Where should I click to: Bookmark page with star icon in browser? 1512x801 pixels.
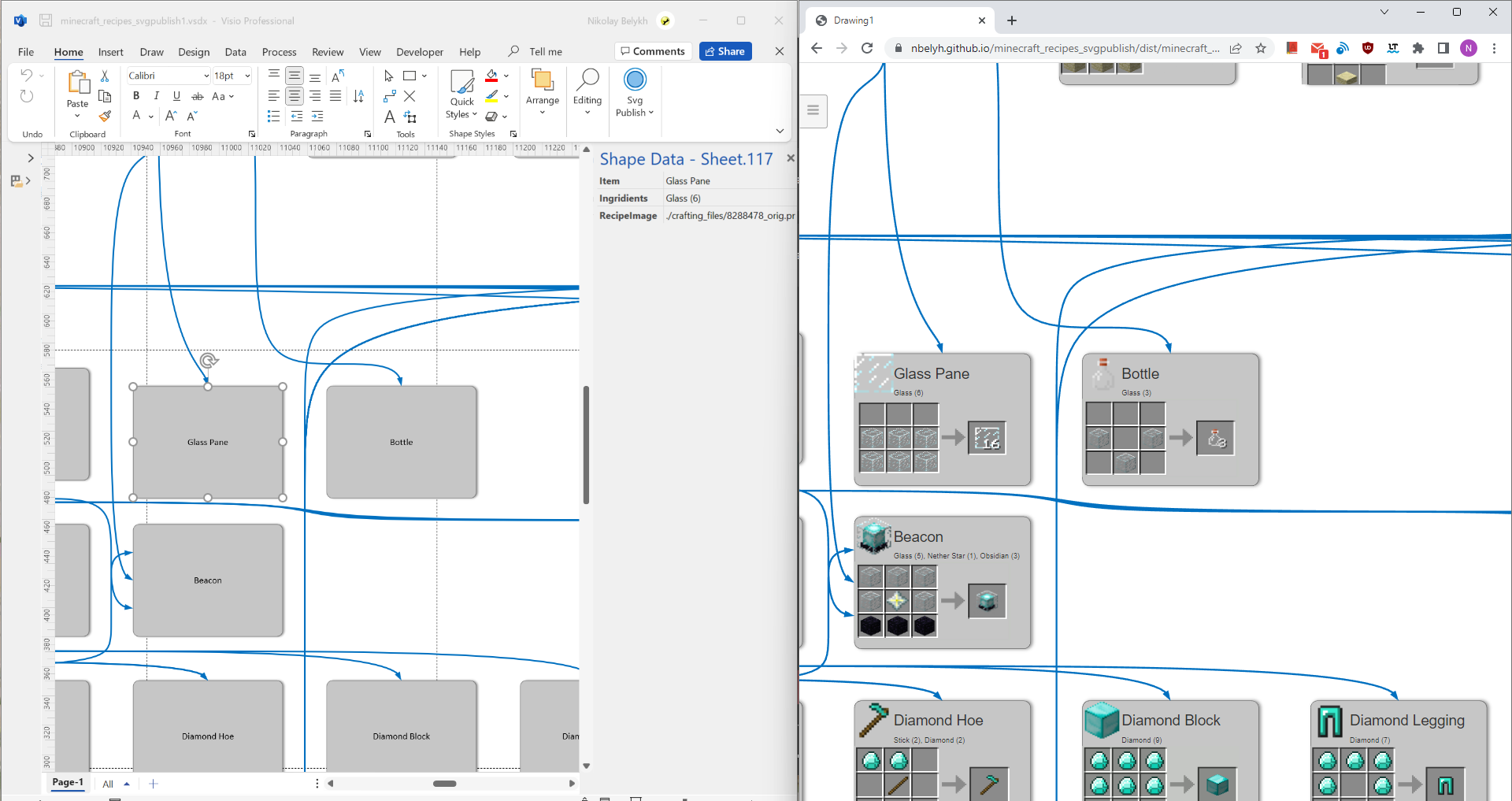click(1260, 48)
